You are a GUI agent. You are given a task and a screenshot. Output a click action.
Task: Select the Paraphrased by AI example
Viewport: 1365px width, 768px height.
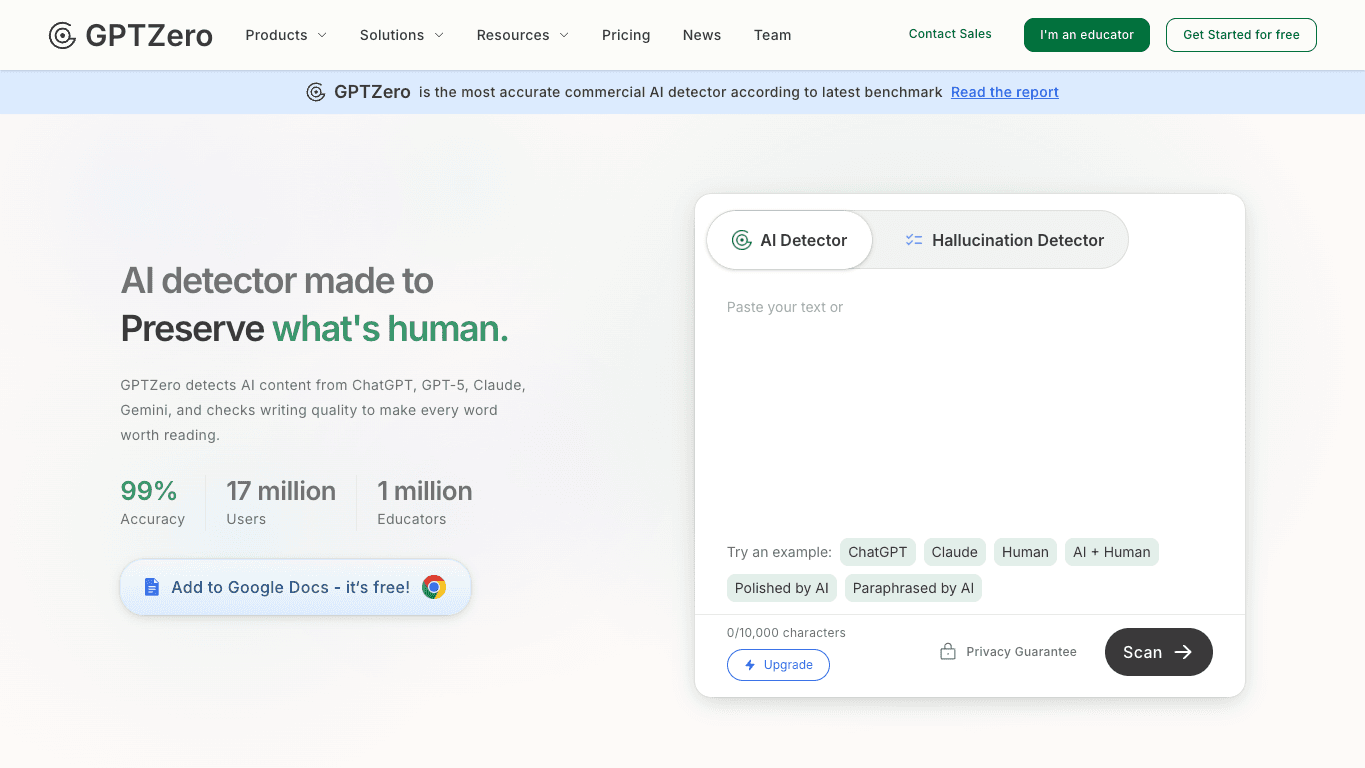(913, 588)
